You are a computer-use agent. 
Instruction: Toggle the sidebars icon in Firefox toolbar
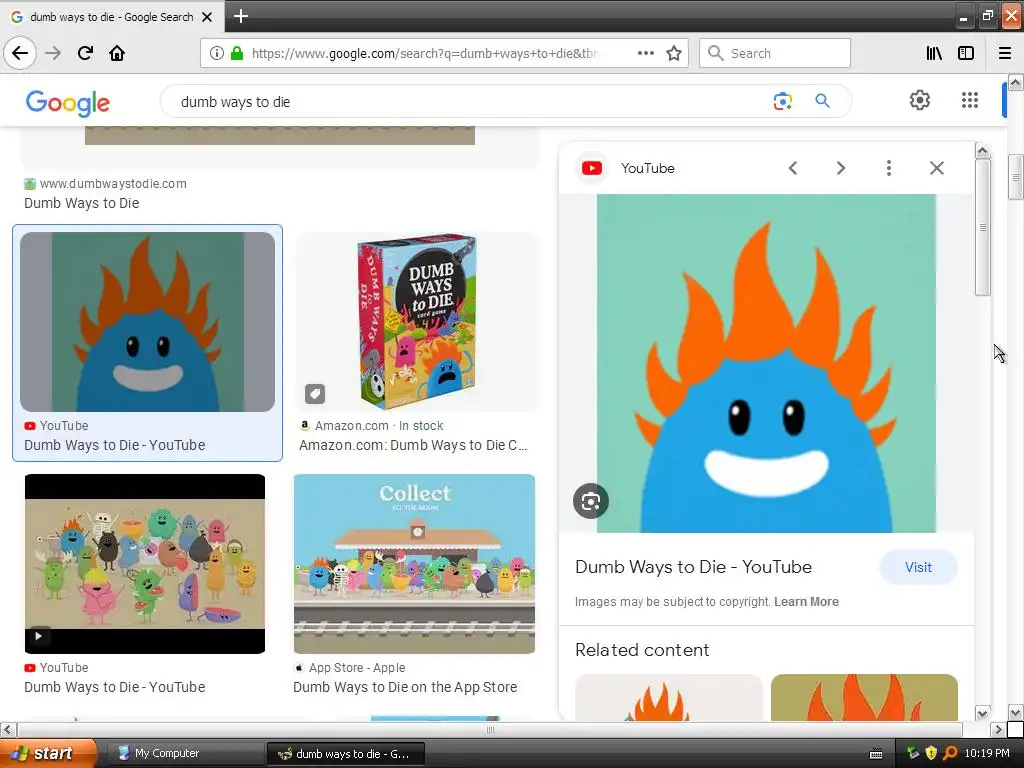click(966, 53)
